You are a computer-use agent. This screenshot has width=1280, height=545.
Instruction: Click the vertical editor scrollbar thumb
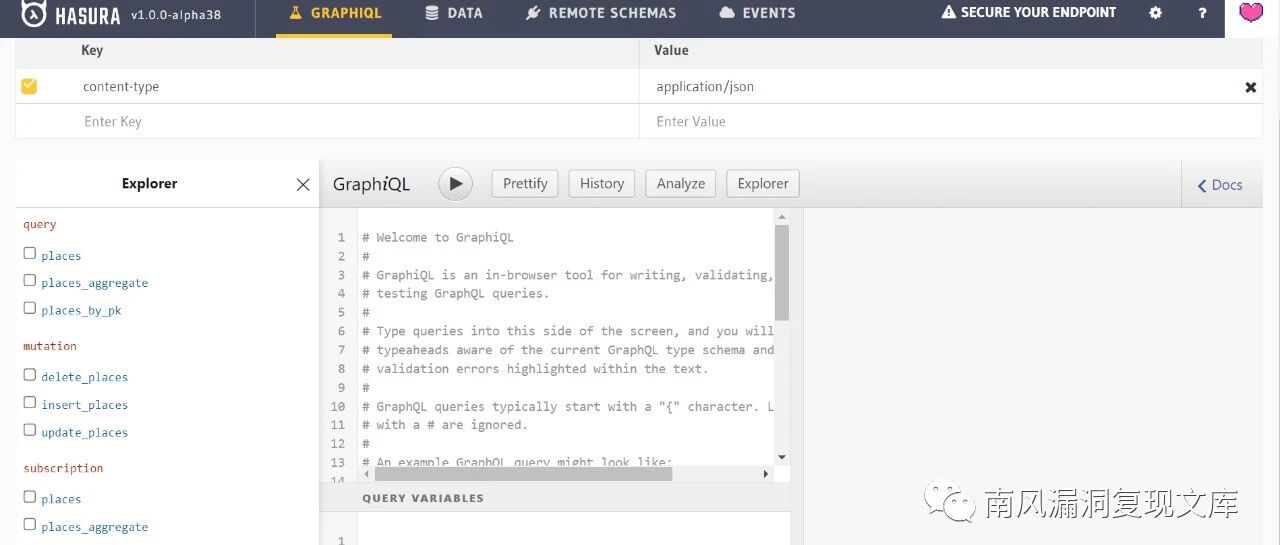tap(782, 272)
